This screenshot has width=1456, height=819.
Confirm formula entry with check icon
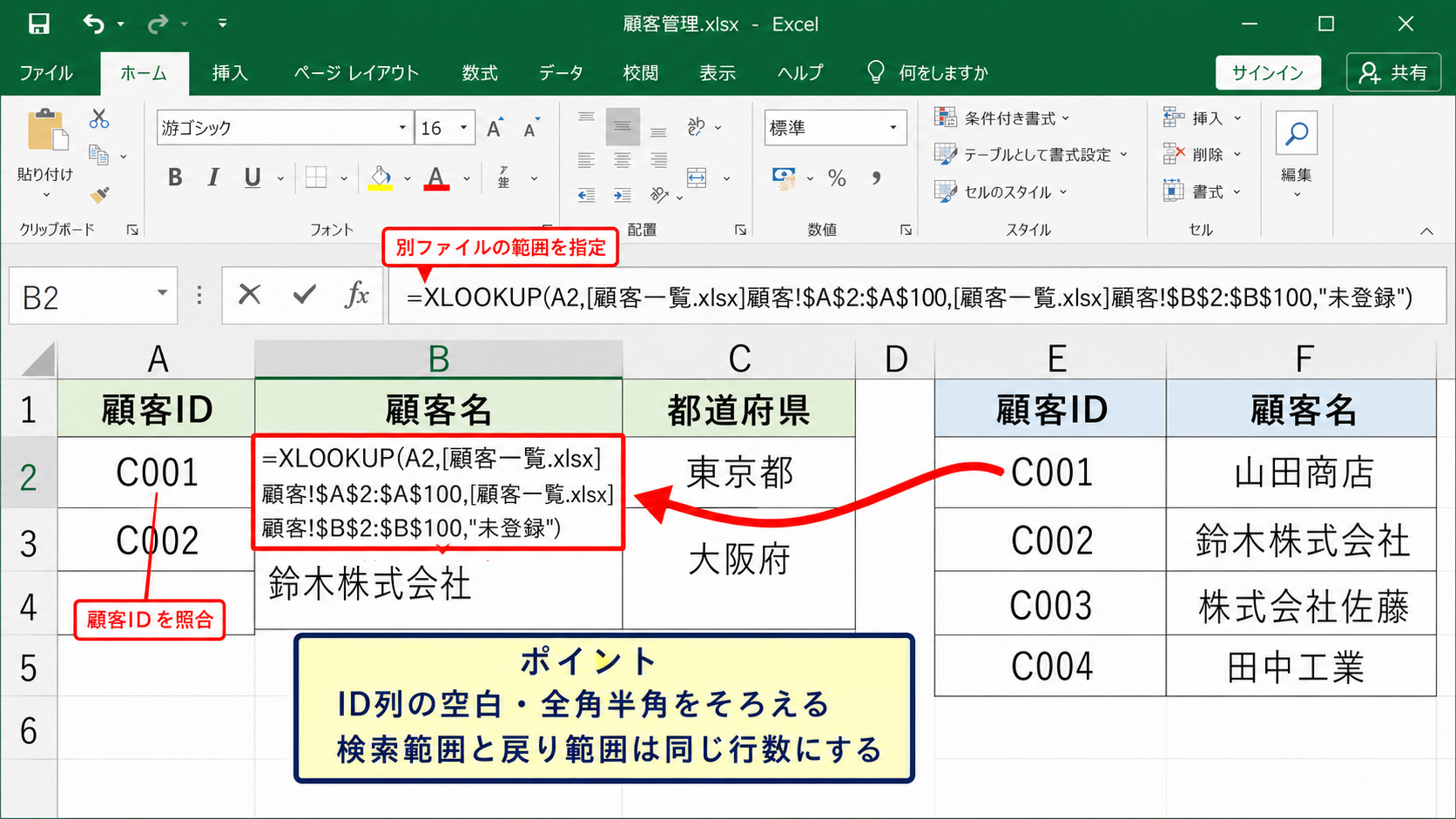[304, 295]
